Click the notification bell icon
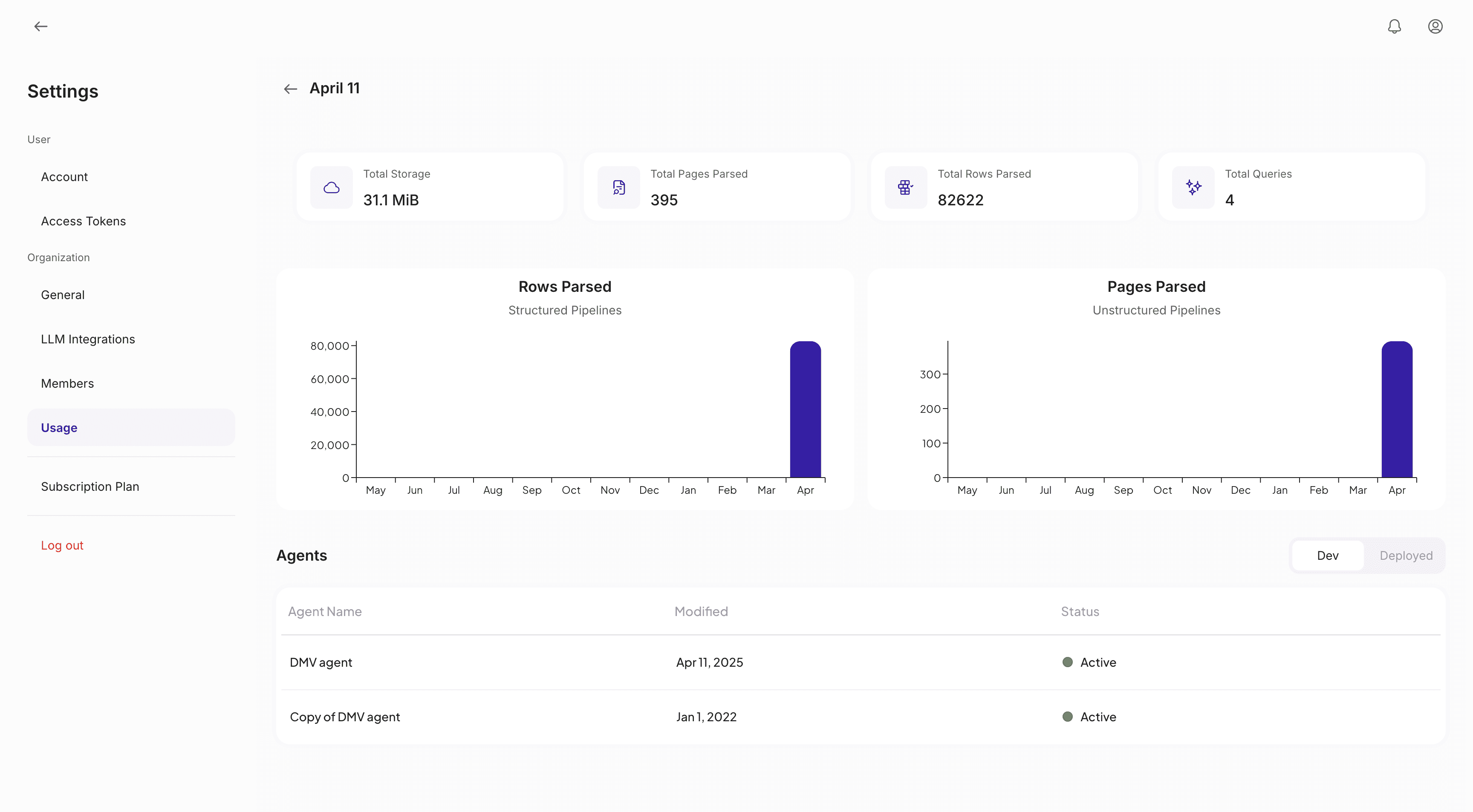 pos(1395,26)
